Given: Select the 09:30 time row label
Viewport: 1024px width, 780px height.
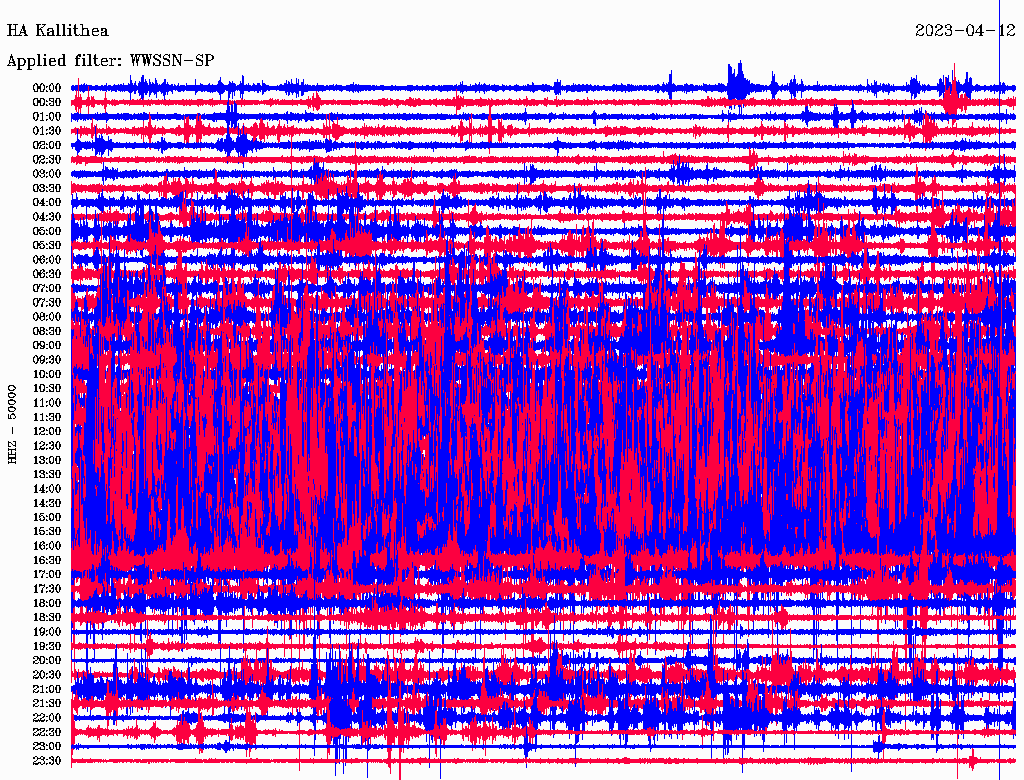Looking at the screenshot, I should [47, 360].
